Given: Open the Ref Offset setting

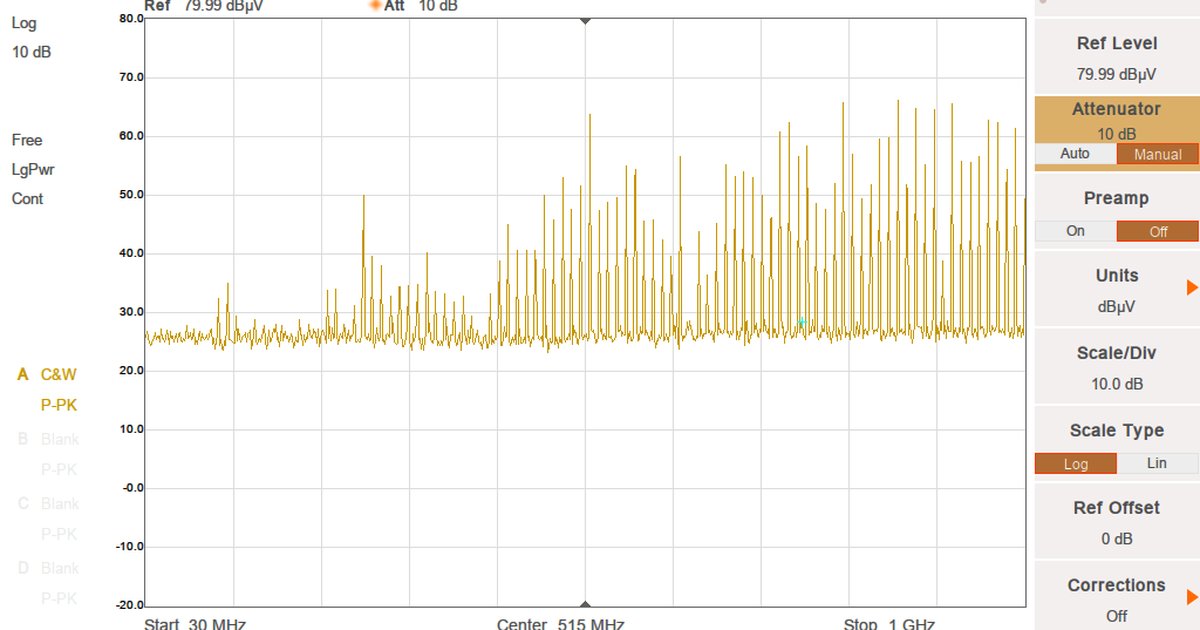Looking at the screenshot, I should [x=1116, y=521].
